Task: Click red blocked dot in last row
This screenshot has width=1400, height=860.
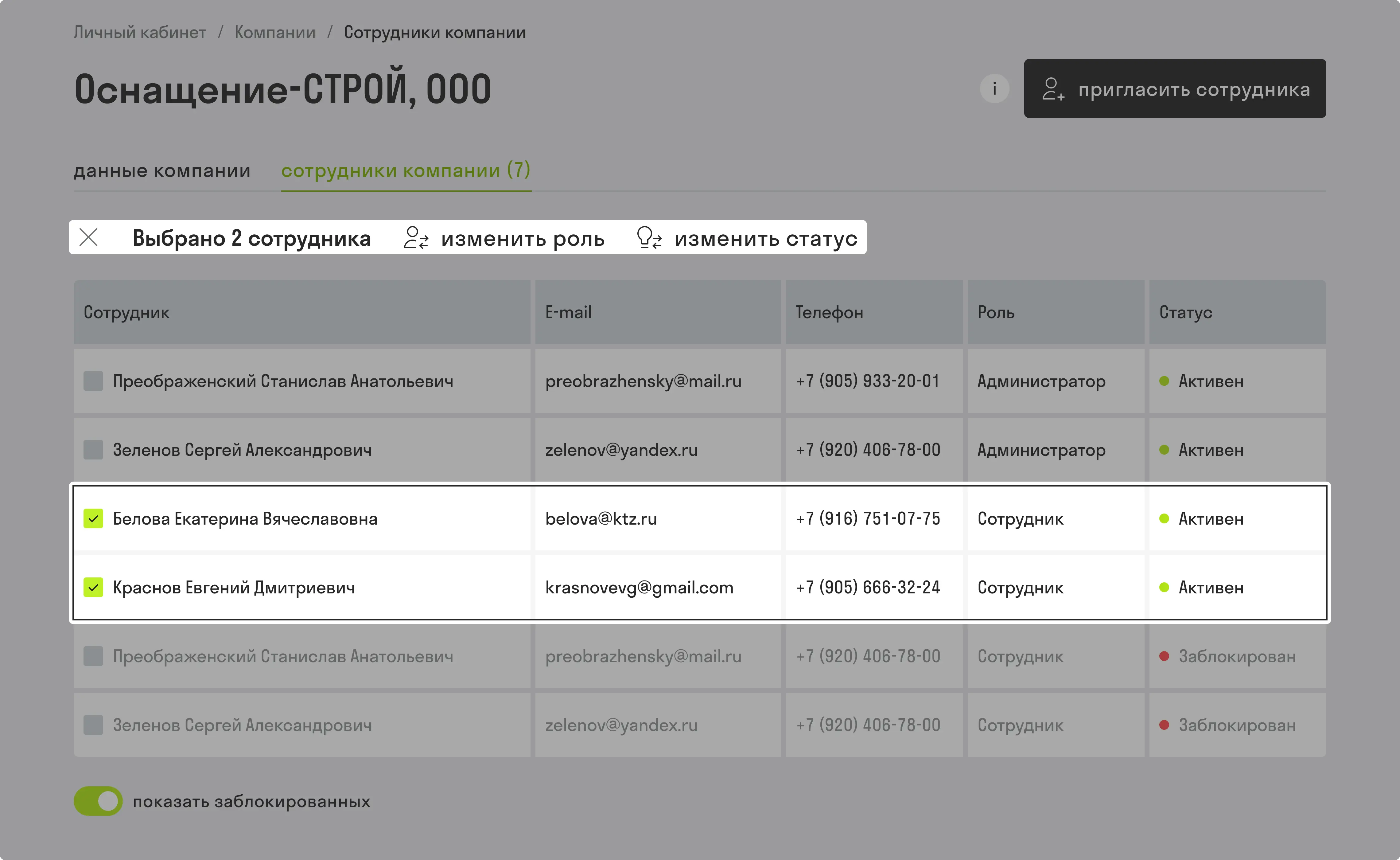Action: click(1164, 725)
